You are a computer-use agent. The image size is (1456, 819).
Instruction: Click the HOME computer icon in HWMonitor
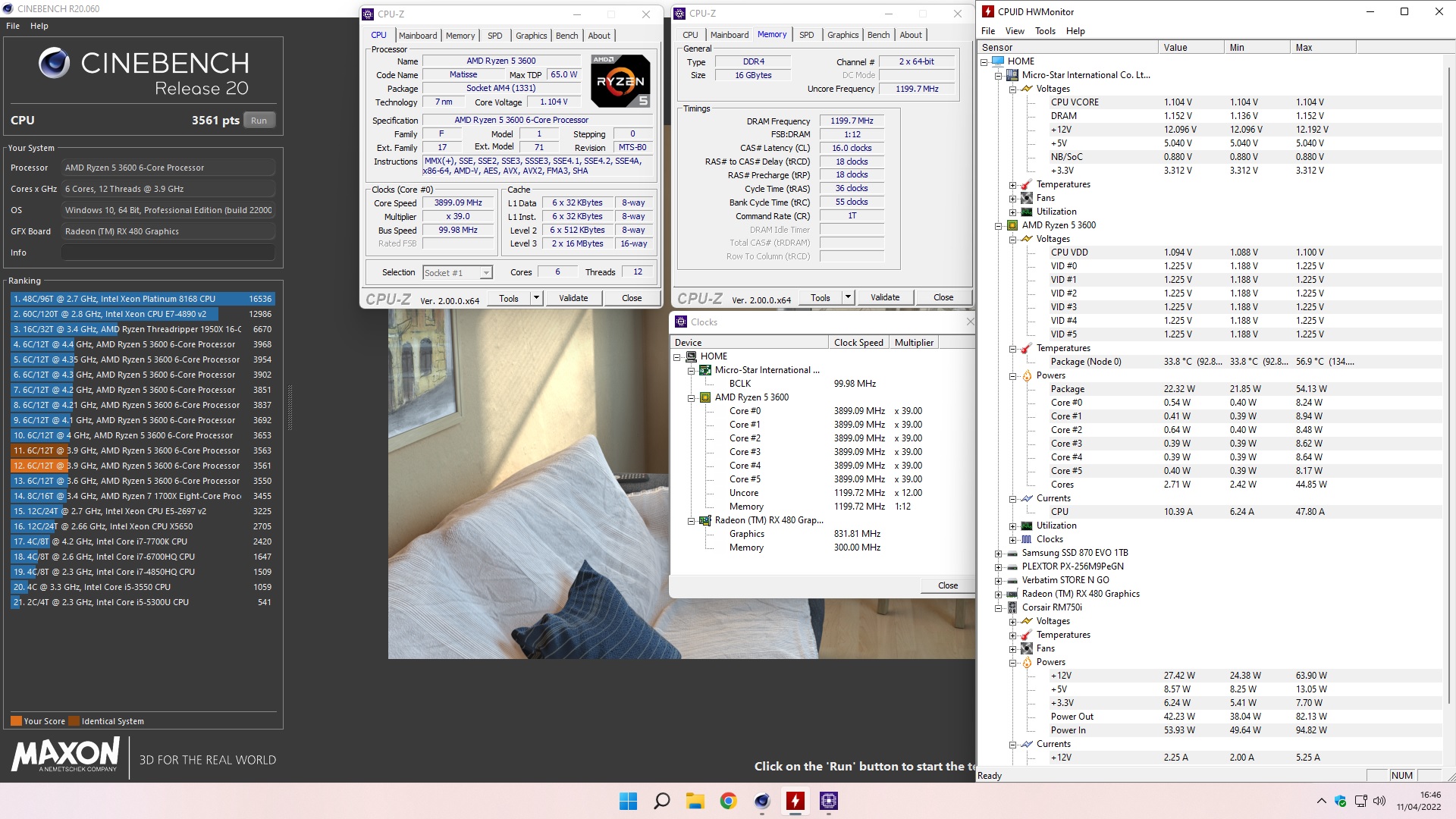point(997,61)
